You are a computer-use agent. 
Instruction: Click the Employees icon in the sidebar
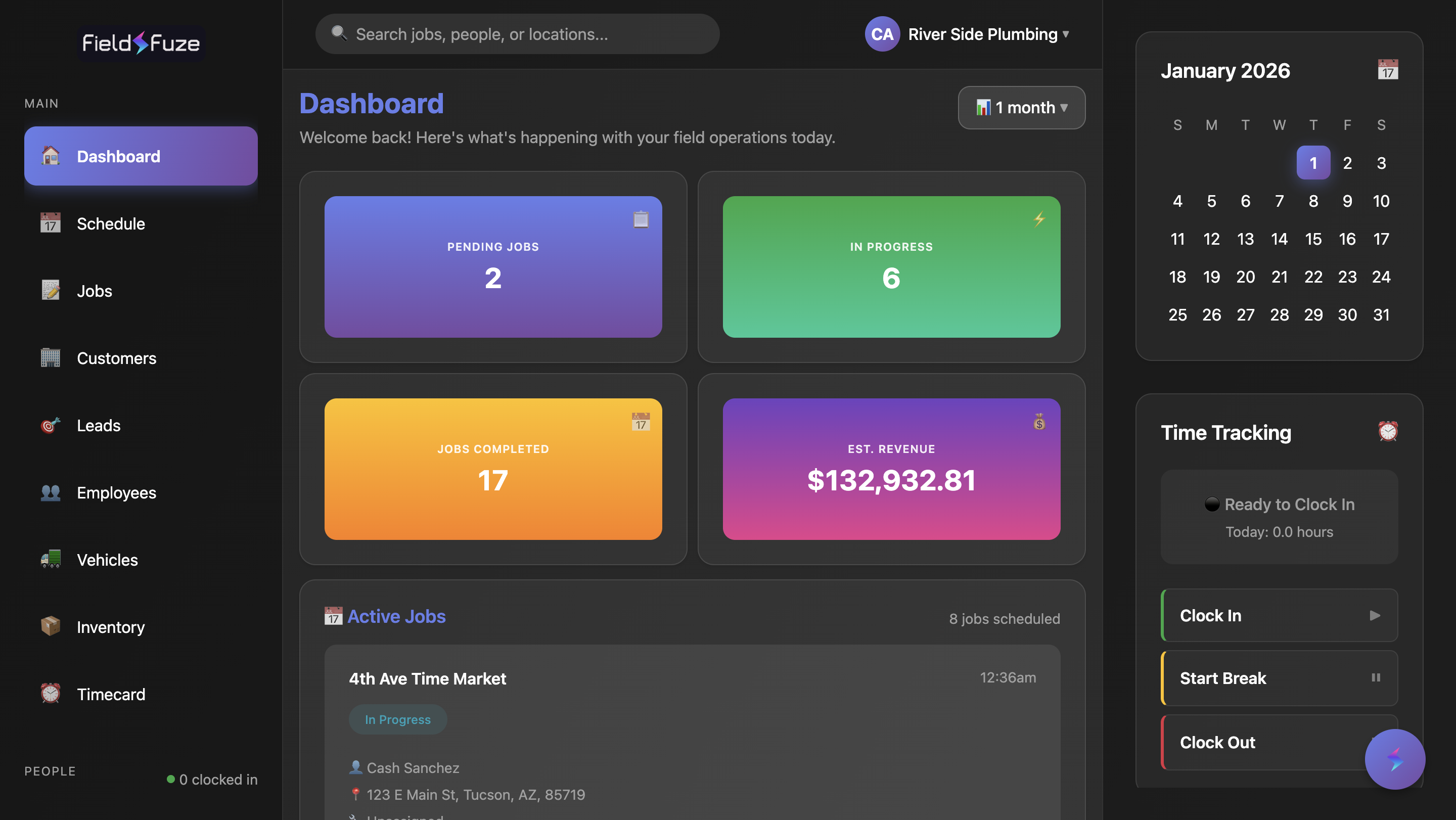(51, 492)
